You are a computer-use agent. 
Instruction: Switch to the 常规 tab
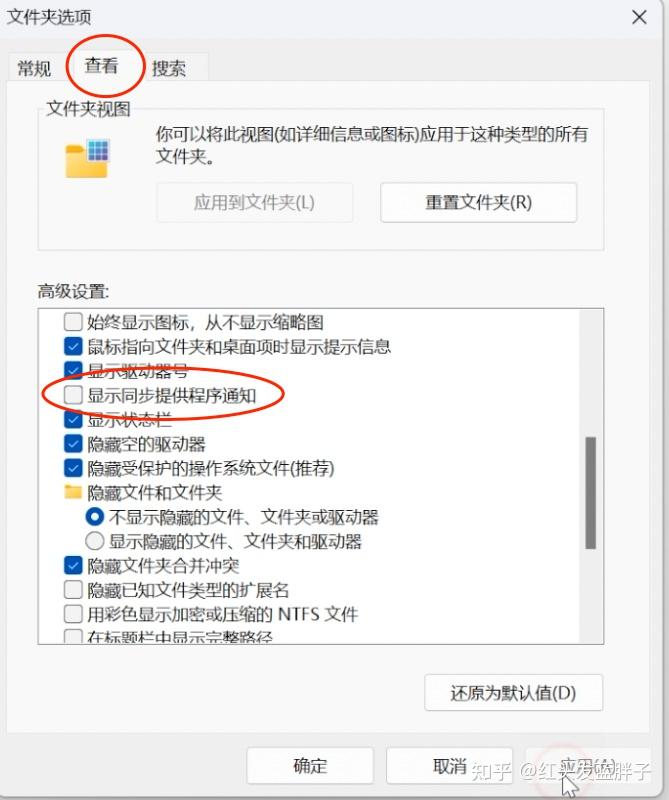(34, 68)
